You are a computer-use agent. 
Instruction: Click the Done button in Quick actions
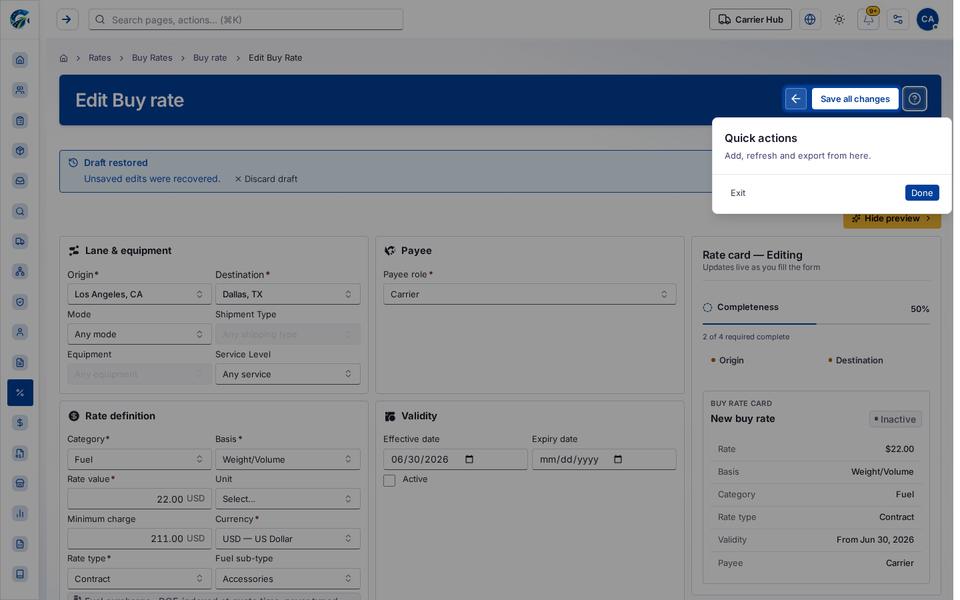(921, 193)
